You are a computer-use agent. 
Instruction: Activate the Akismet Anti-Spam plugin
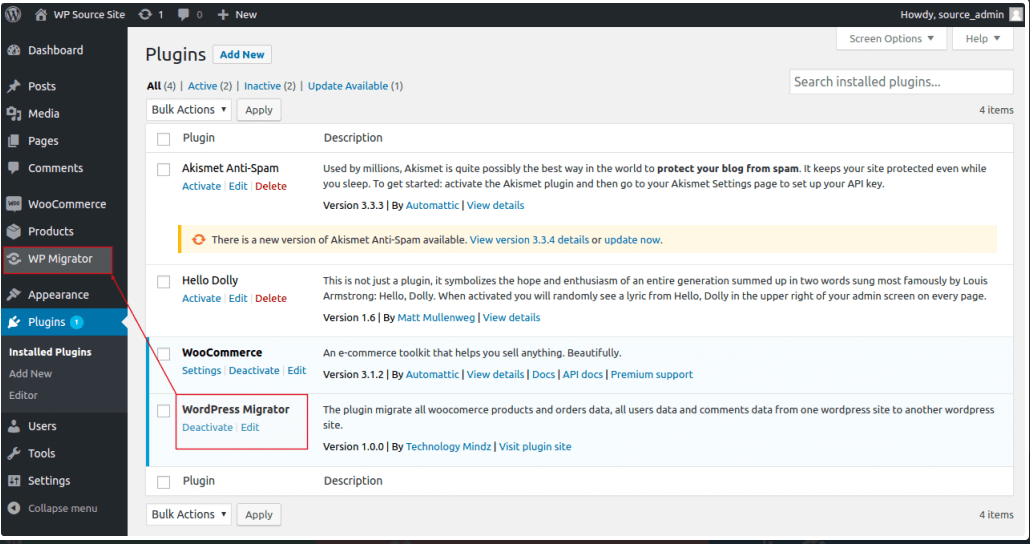coord(201,187)
